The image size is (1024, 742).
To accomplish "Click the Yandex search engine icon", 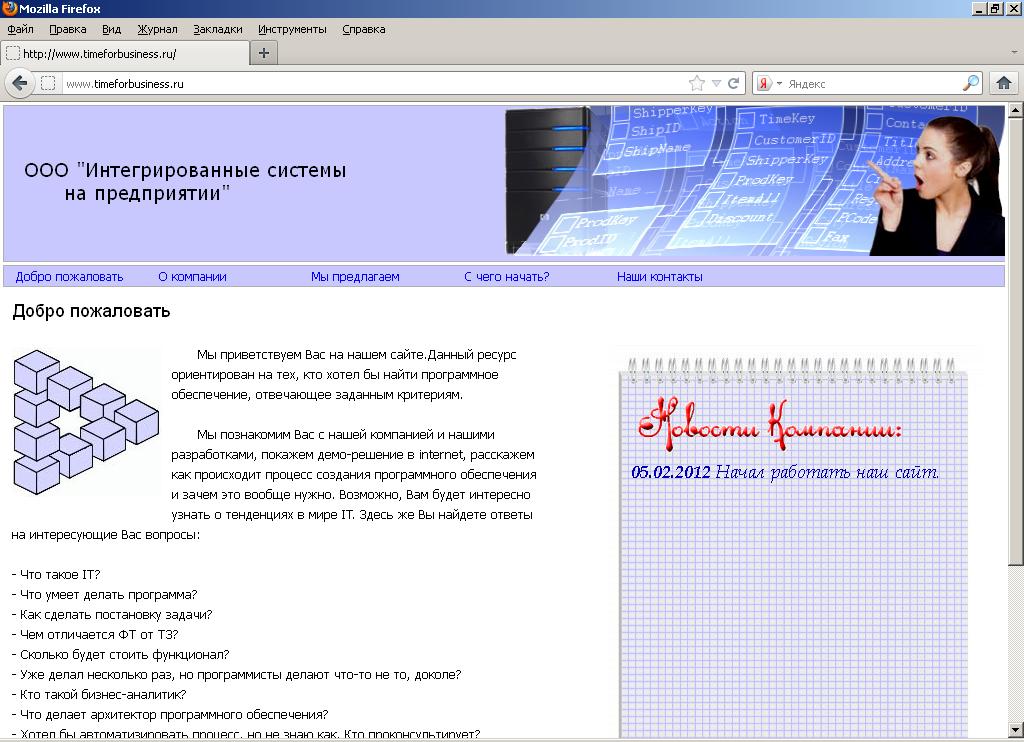I will 763,83.
